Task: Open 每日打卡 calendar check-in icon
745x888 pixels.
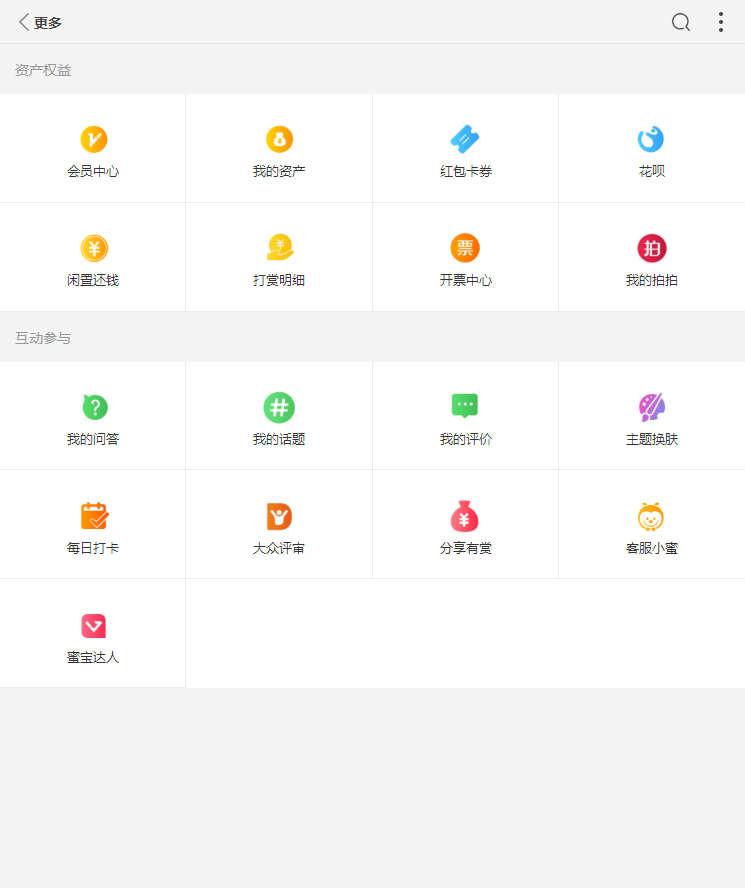Action: pyautogui.click(x=93, y=516)
